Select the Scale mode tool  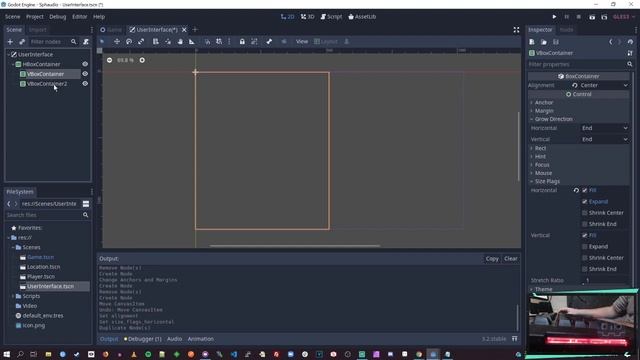click(x=141, y=42)
